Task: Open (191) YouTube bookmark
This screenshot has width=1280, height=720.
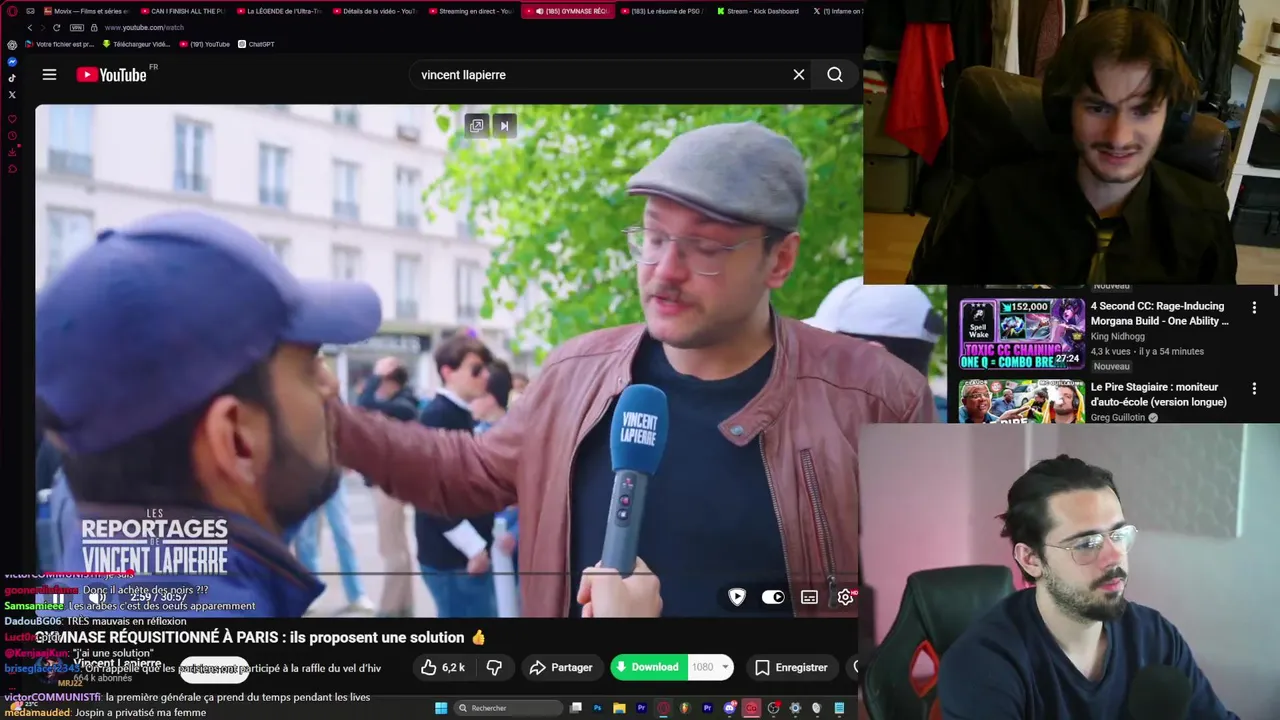Action: [205, 44]
